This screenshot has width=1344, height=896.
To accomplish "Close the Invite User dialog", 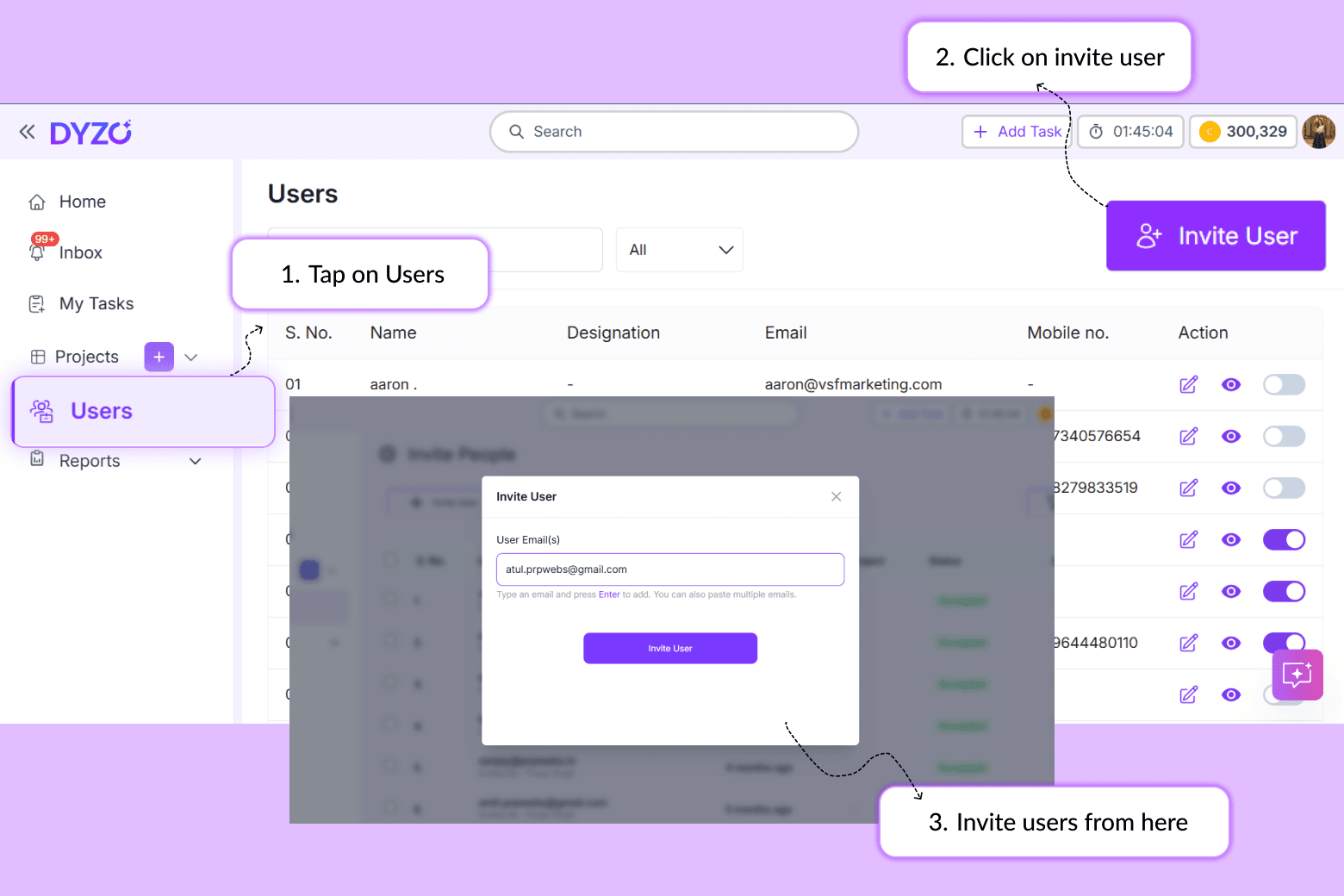I will [836, 496].
